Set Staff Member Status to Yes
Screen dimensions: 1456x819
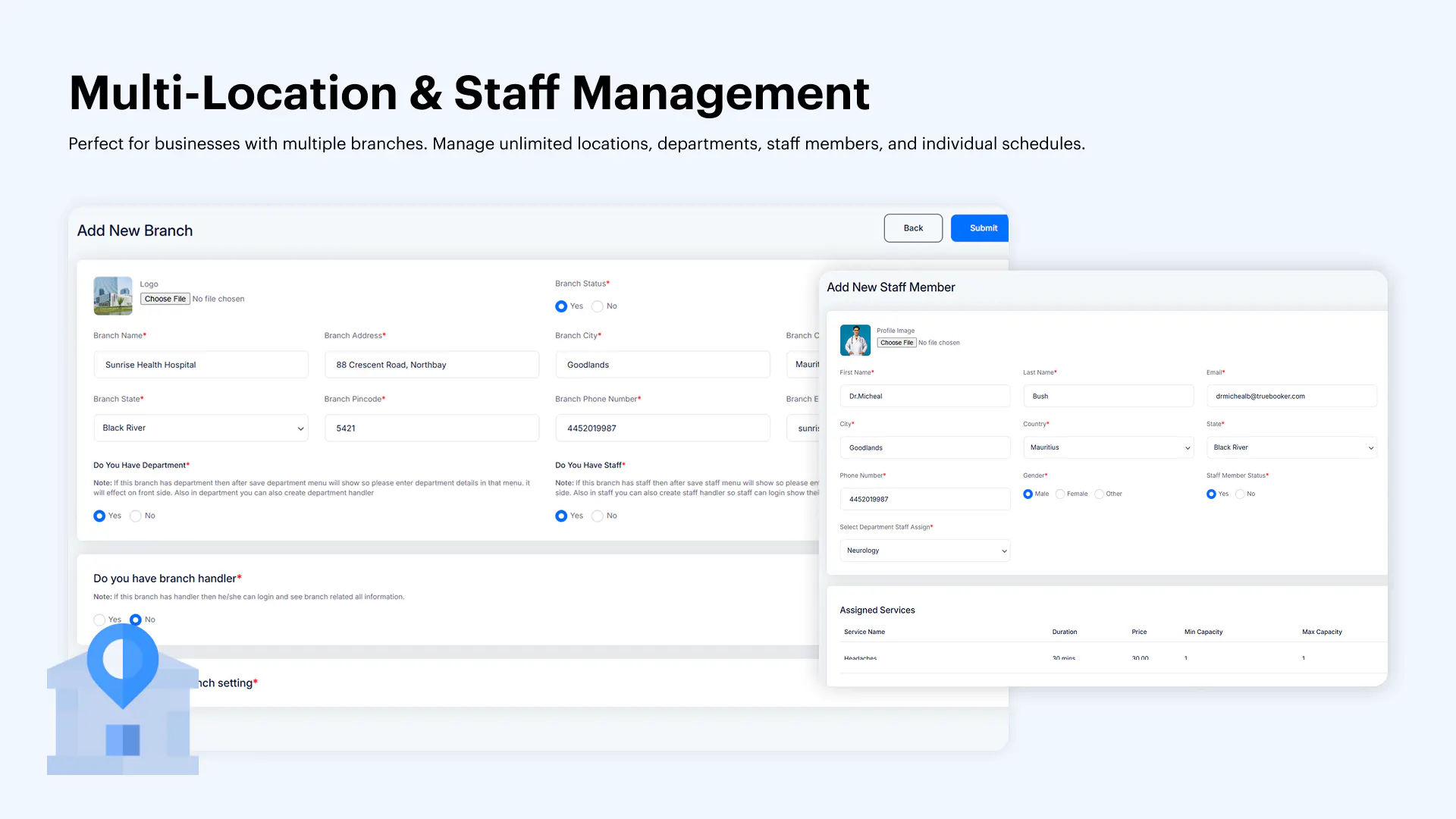(x=1211, y=494)
